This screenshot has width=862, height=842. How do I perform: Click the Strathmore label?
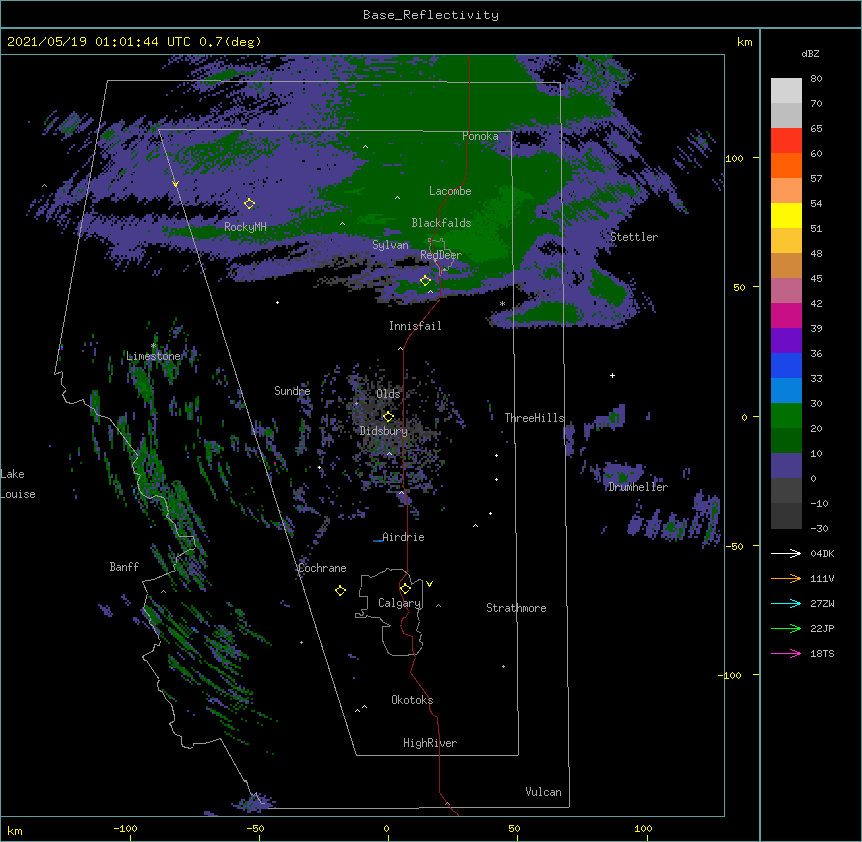[x=516, y=608]
